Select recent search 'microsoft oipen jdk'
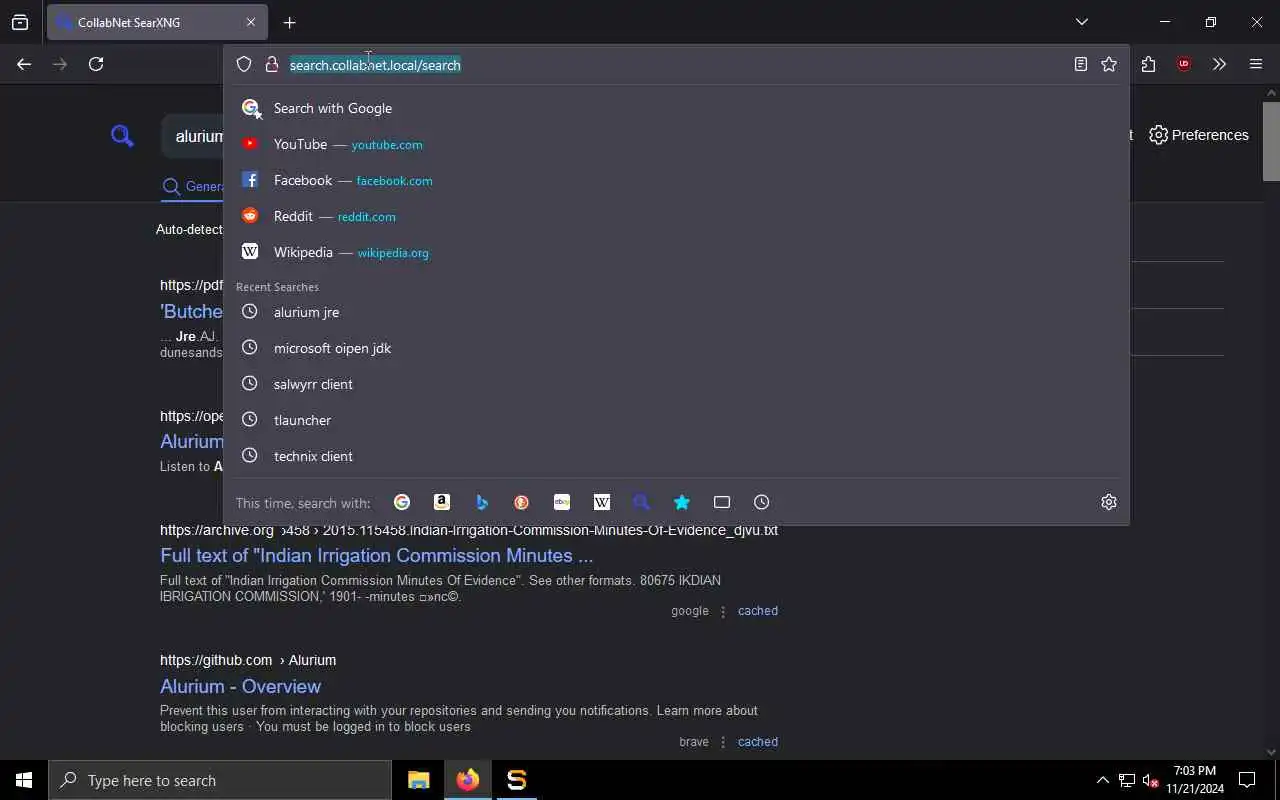 click(676, 348)
